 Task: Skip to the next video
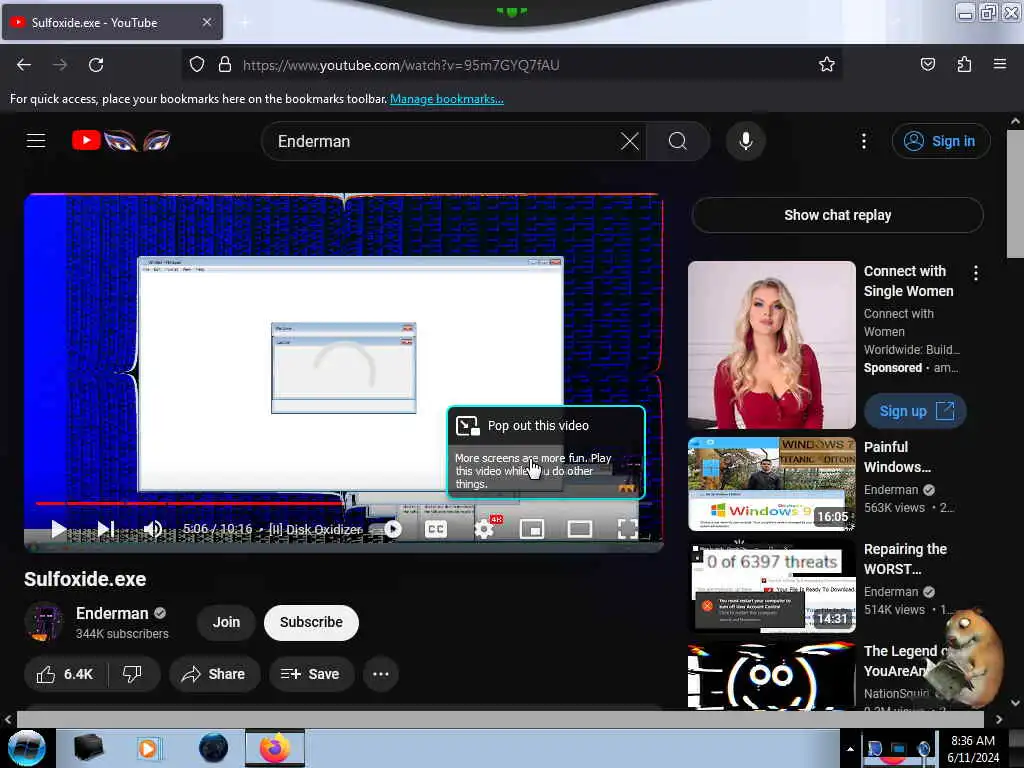(106, 529)
